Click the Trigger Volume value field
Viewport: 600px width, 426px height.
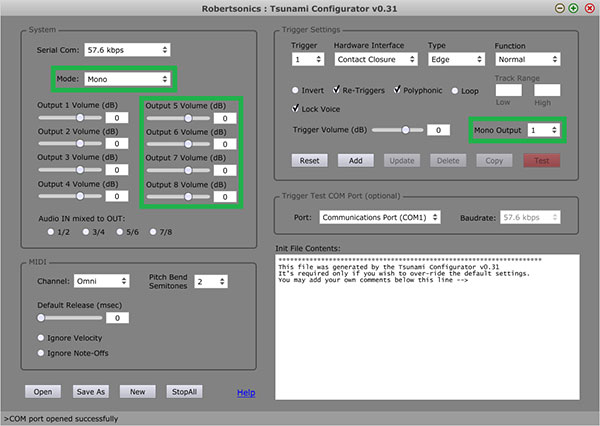point(439,130)
